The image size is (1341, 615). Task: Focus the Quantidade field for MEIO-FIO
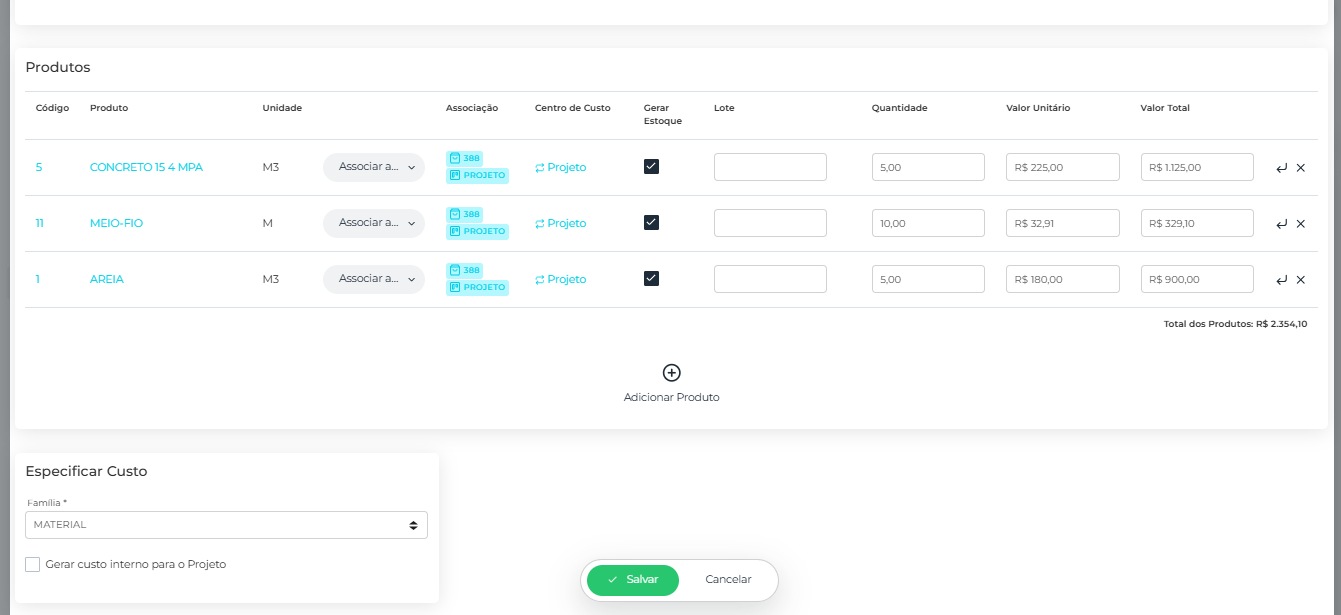tap(928, 223)
